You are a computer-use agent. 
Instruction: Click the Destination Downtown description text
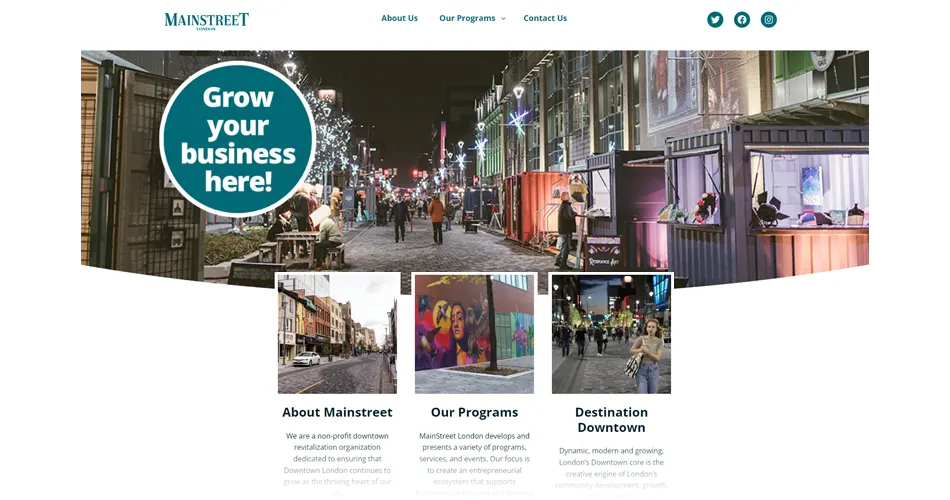point(611,473)
